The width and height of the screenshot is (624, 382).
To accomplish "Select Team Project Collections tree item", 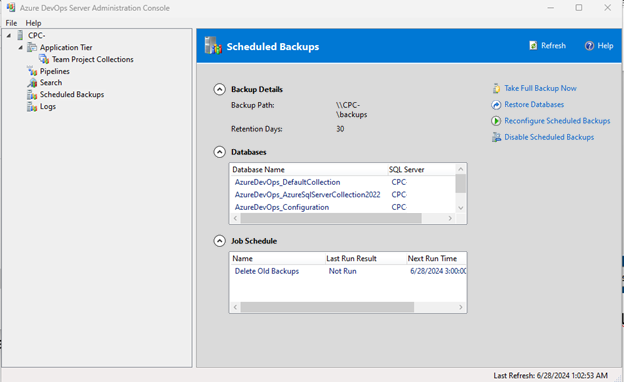I will 93,59.
